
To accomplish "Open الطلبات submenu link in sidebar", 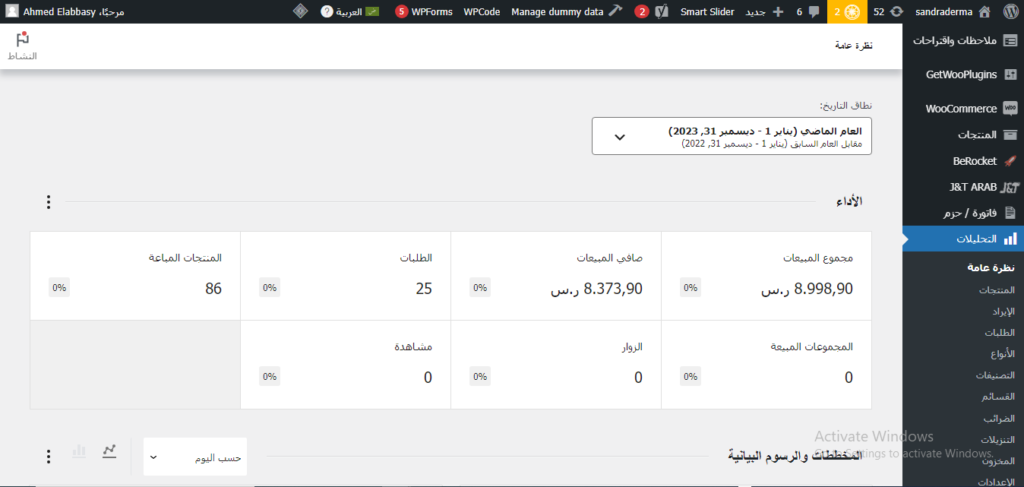I will [1000, 333].
